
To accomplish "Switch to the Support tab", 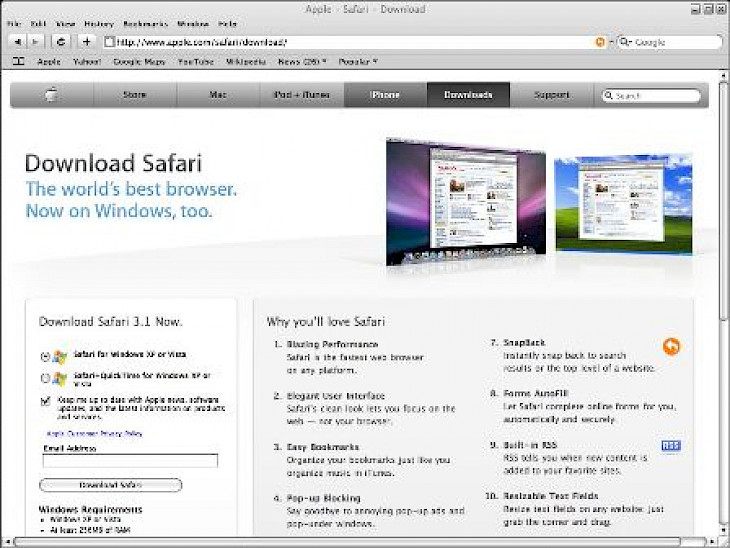I will [552, 95].
